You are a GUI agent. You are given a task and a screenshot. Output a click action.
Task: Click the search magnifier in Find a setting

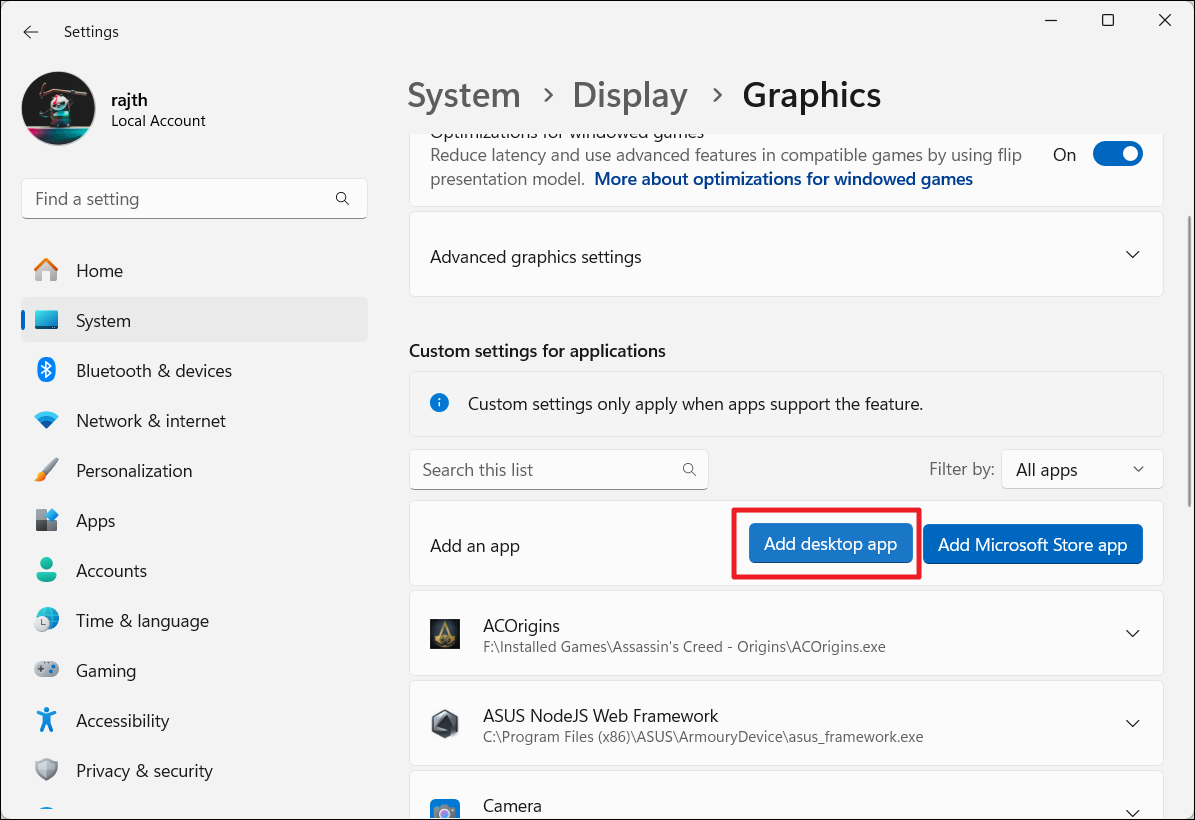342,199
